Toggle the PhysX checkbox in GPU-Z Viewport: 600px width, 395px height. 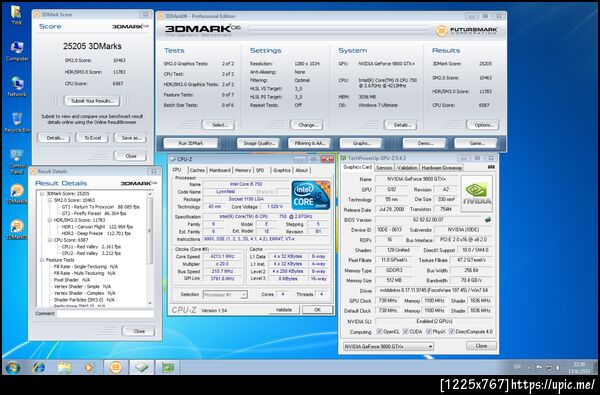click(x=429, y=331)
